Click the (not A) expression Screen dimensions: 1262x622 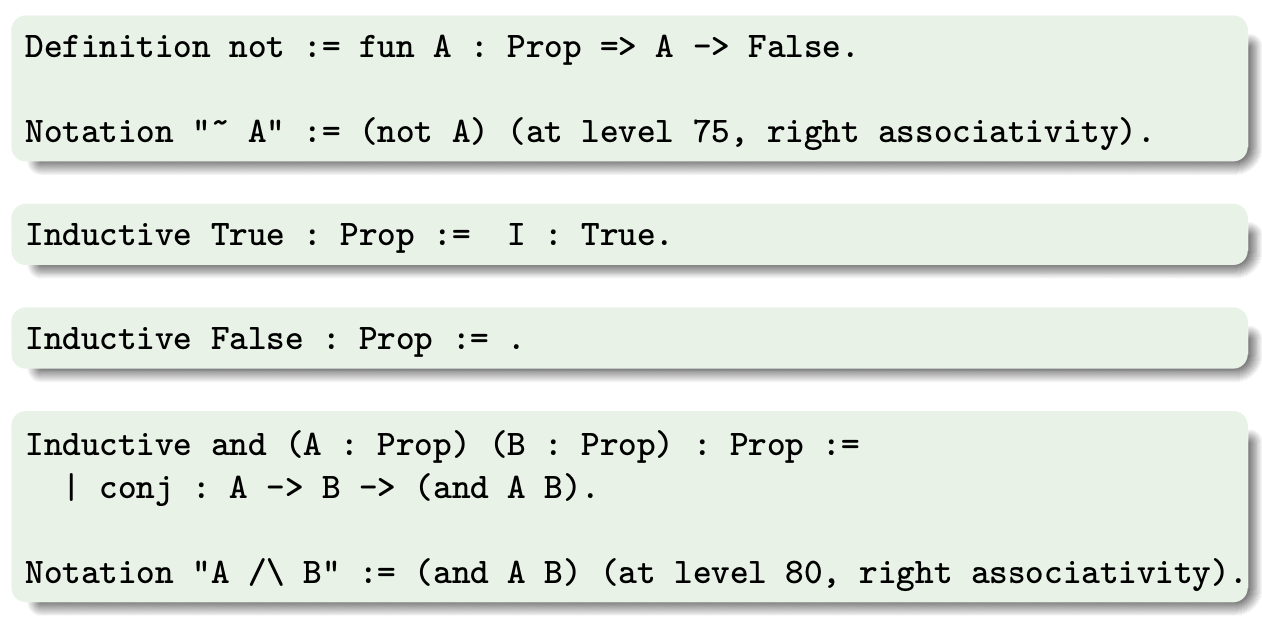coord(432,131)
